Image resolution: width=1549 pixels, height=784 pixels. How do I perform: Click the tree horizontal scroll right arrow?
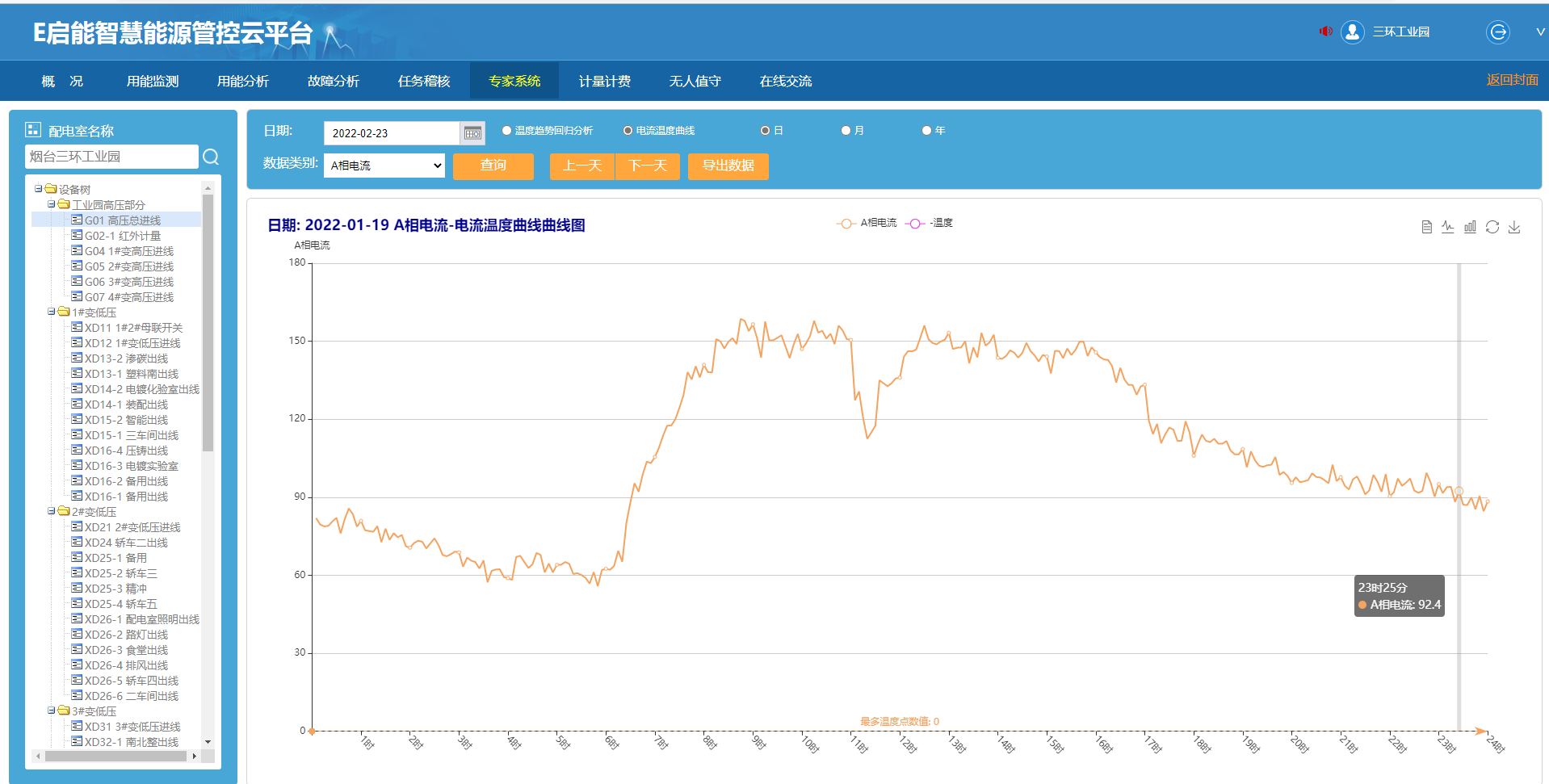(x=194, y=756)
